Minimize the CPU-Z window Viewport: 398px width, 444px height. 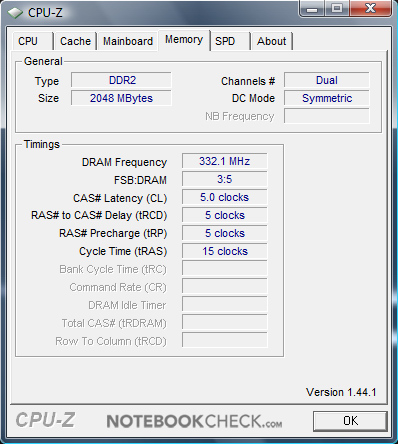pyautogui.click(x=312, y=8)
